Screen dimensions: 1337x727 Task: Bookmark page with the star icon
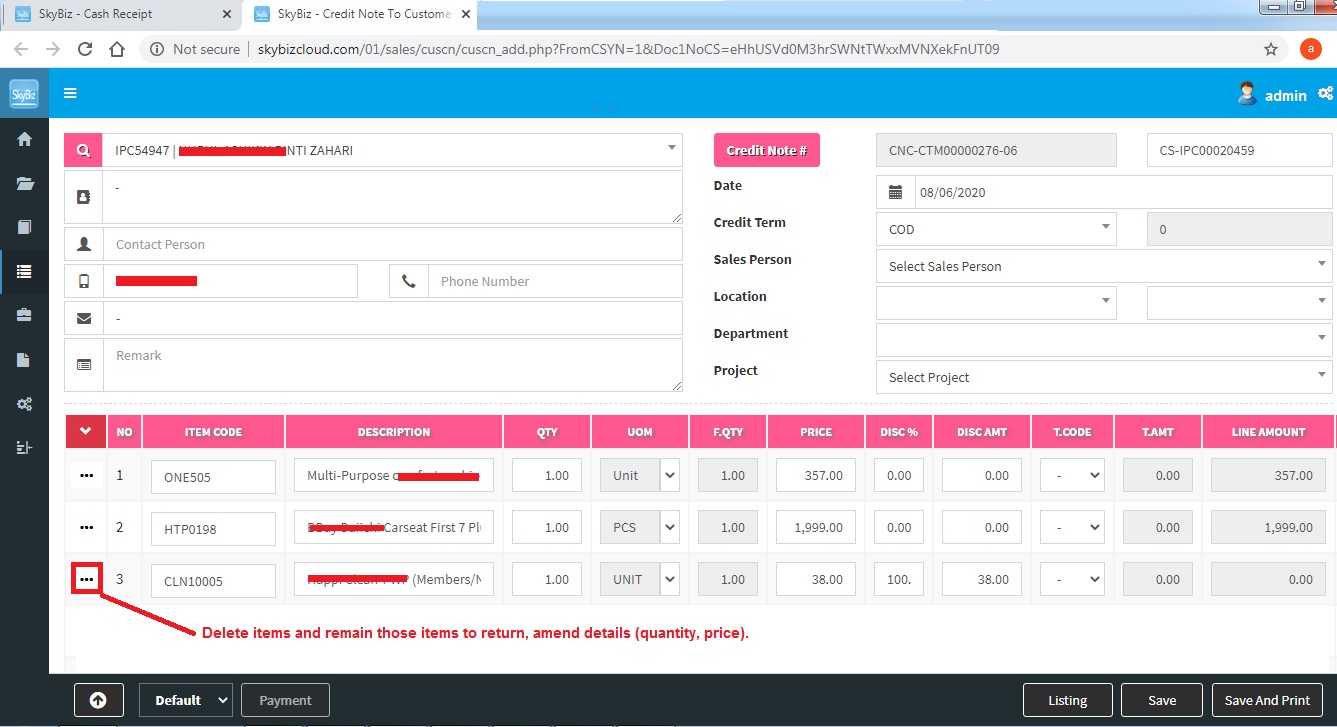coord(1271,49)
